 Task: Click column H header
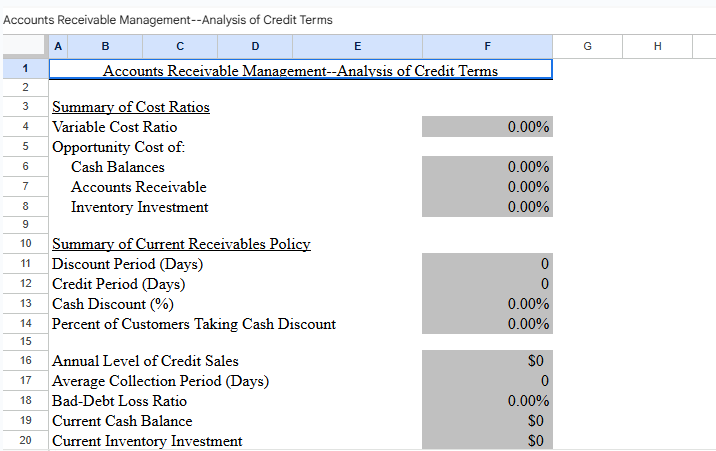click(656, 46)
